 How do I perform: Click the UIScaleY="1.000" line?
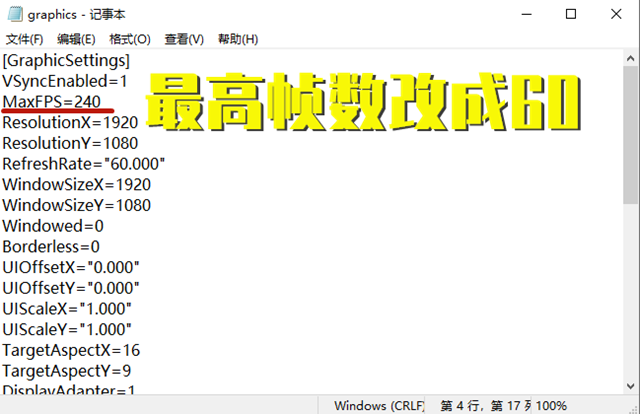(67, 329)
